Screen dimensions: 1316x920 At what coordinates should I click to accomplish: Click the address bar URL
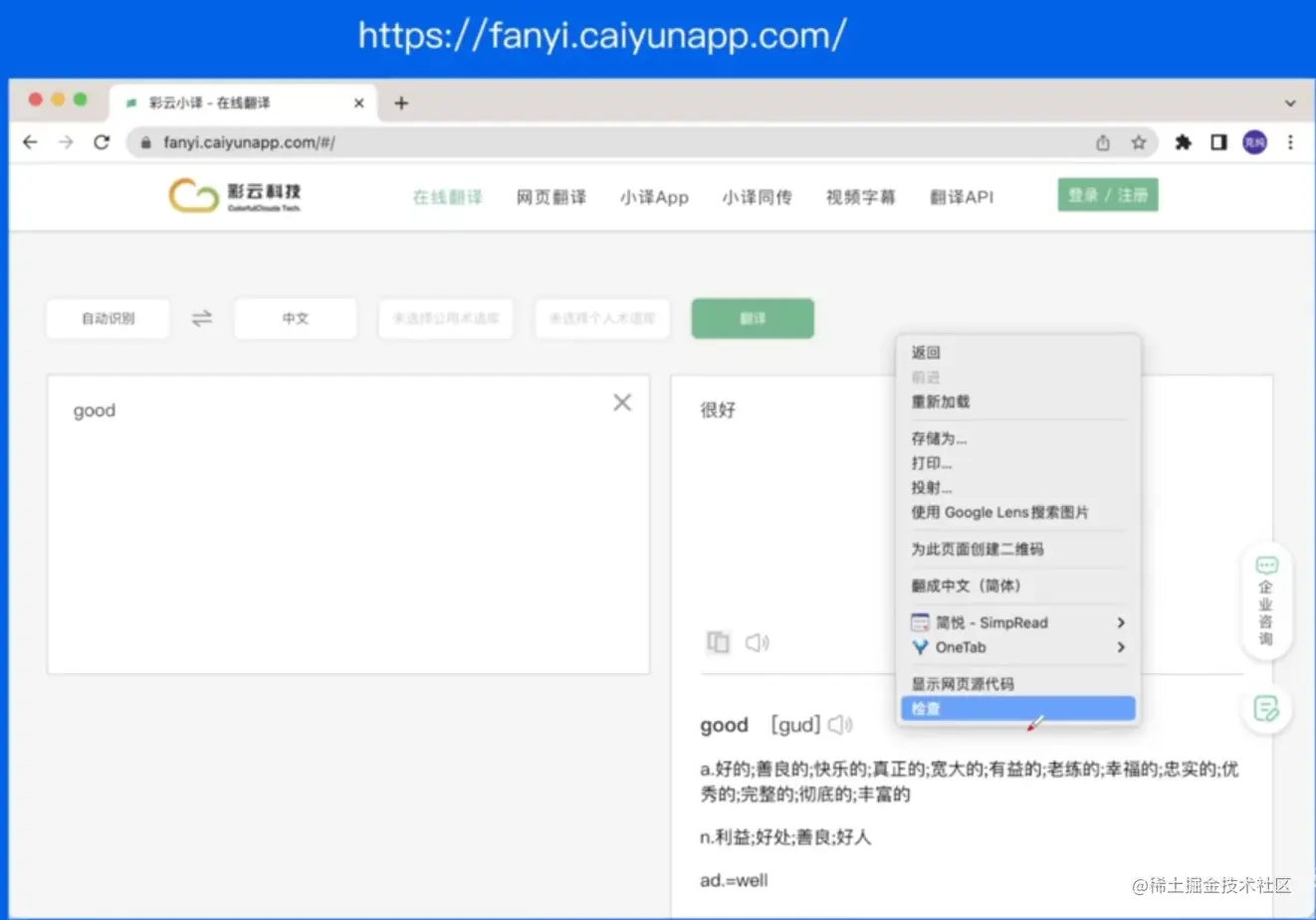click(249, 142)
